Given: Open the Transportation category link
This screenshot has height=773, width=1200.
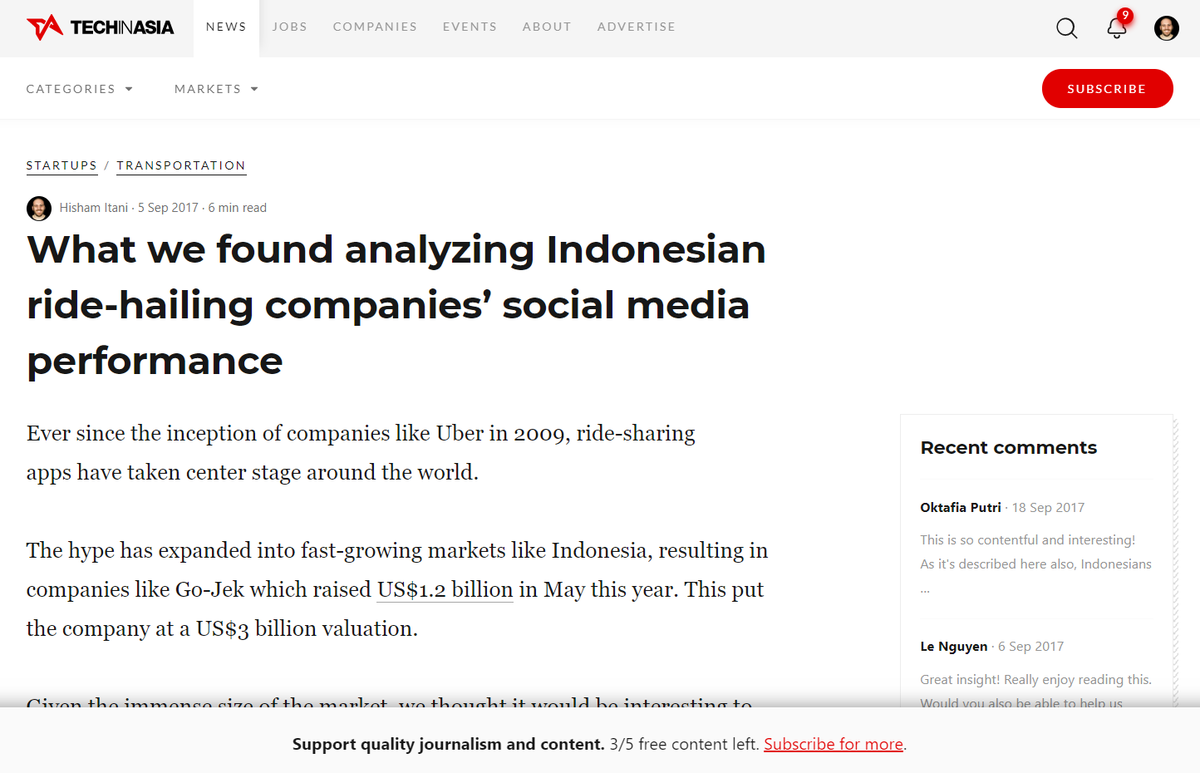Looking at the screenshot, I should (181, 166).
